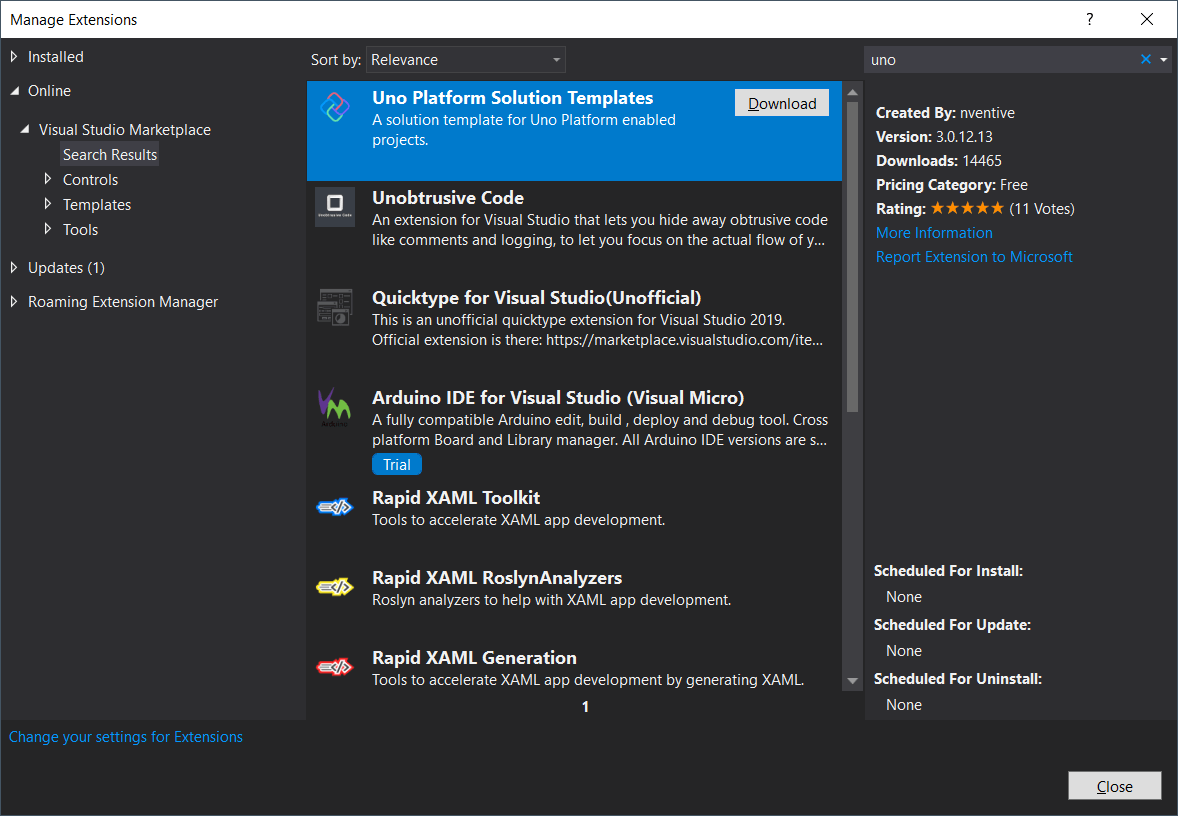Screen dimensions: 1178x816
Task: Download Uno Platform Solution Templates
Action: pyautogui.click(x=781, y=103)
